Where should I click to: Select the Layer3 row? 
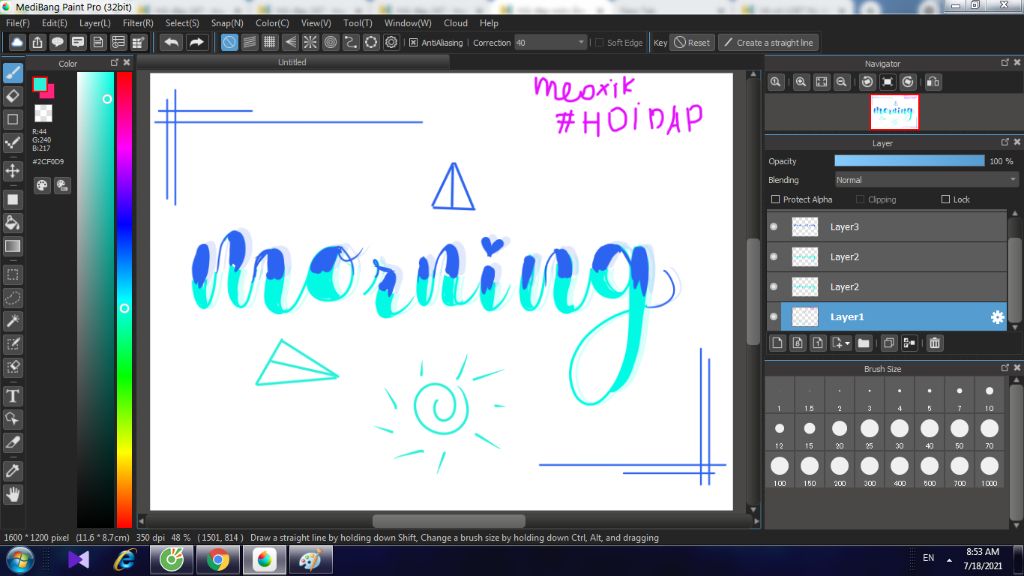[x=887, y=227]
